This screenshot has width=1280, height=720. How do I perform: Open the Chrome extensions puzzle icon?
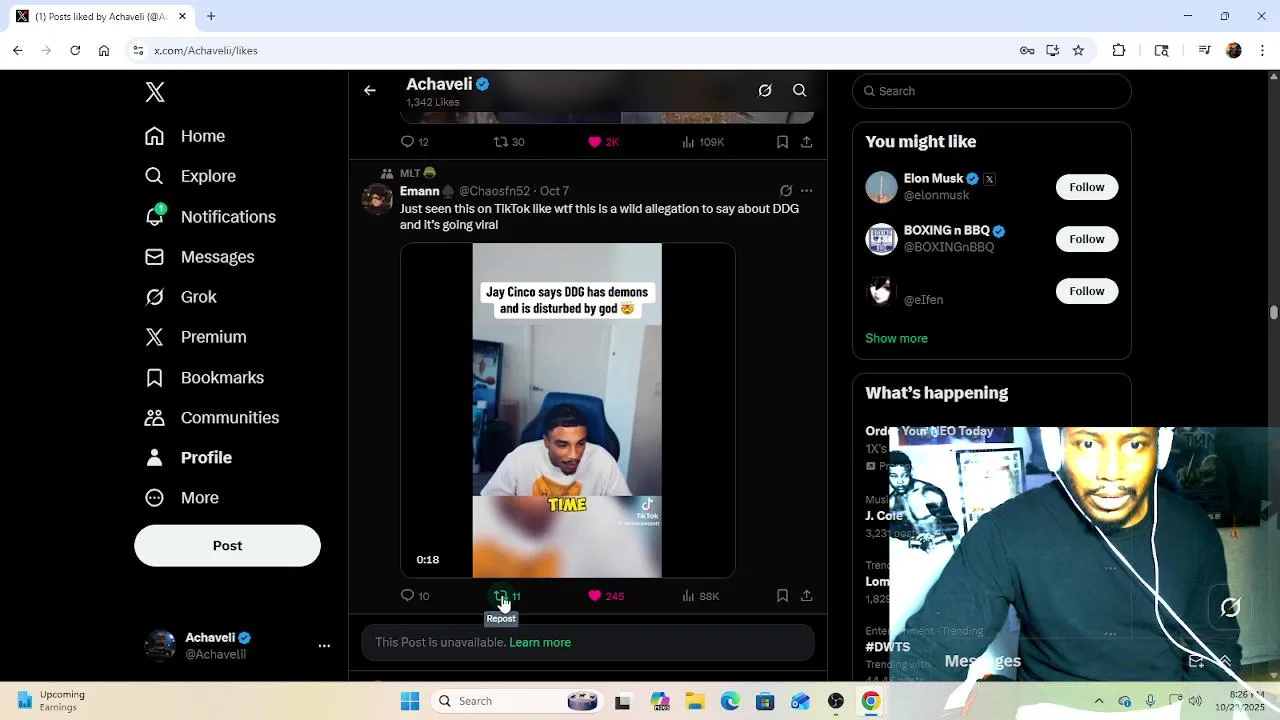point(1119,50)
